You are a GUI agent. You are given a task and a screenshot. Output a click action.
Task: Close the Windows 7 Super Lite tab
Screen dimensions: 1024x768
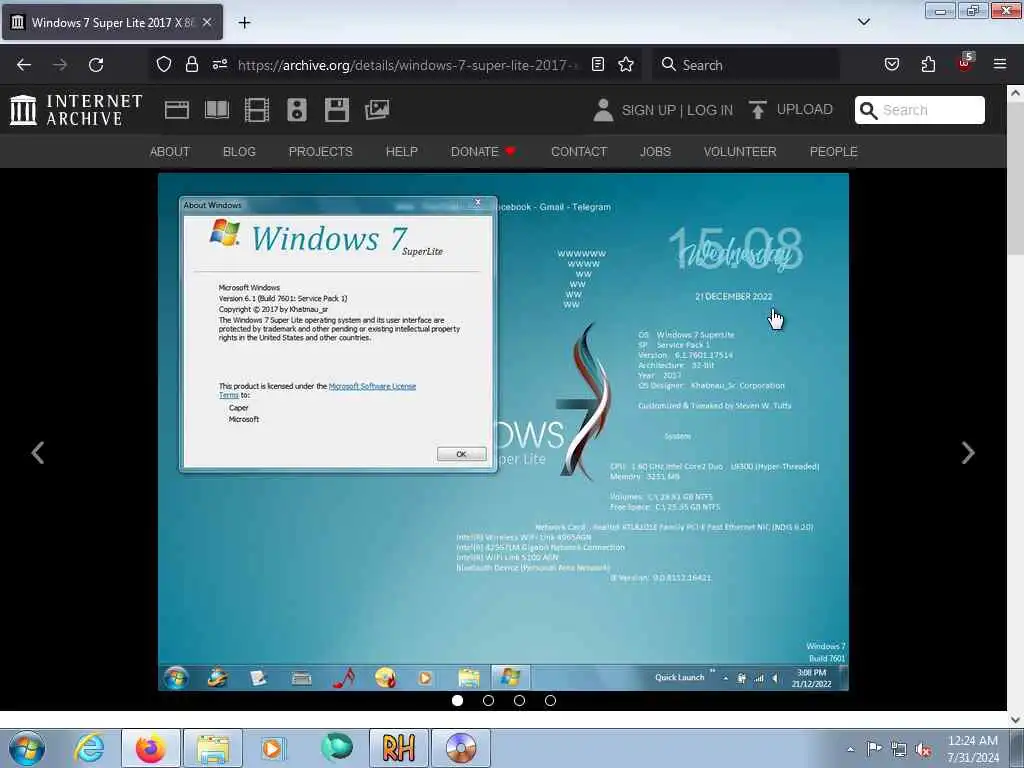pos(207,22)
